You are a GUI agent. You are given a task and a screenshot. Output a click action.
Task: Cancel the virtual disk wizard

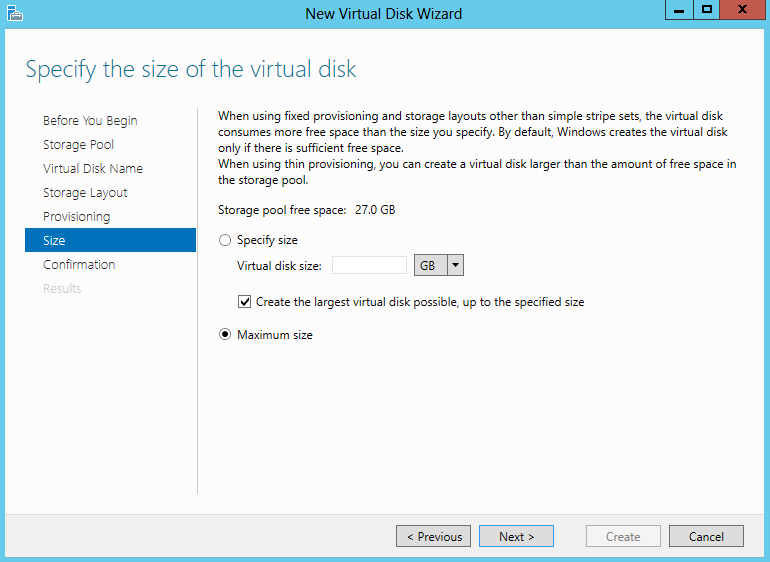click(x=706, y=536)
